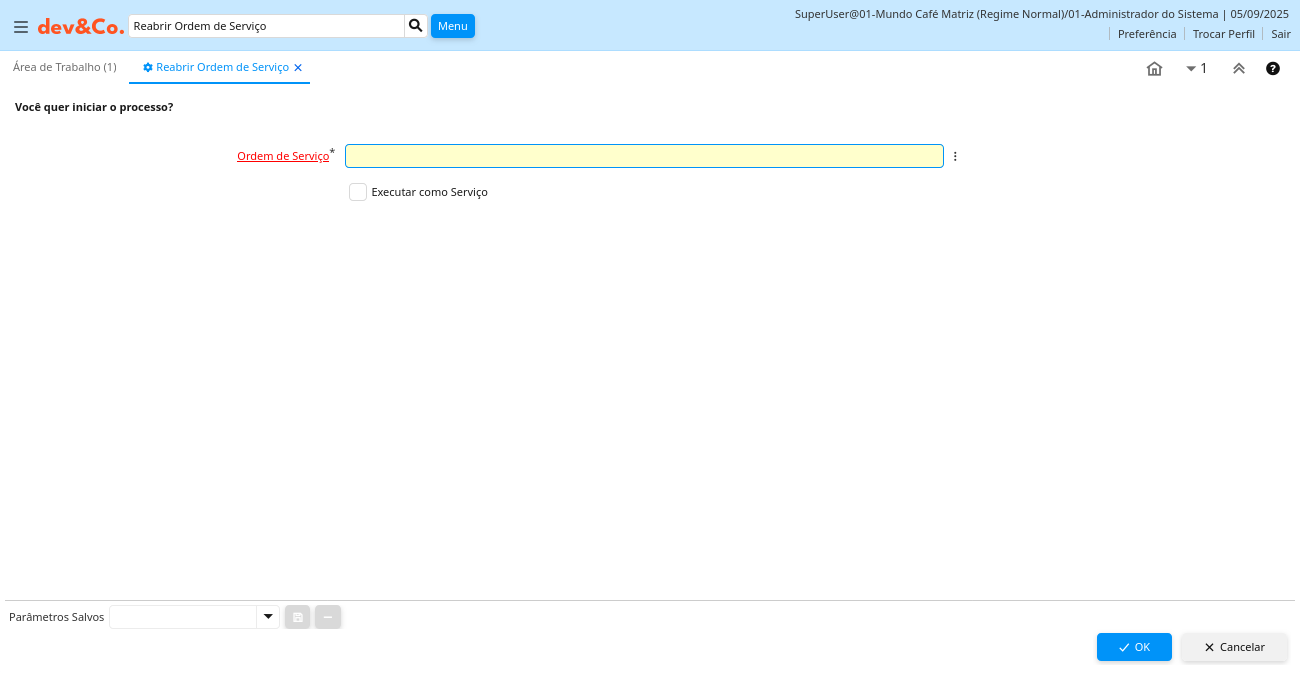This screenshot has height=674, width=1300.
Task: Click the dev&Co. logo
Action: pos(81,27)
